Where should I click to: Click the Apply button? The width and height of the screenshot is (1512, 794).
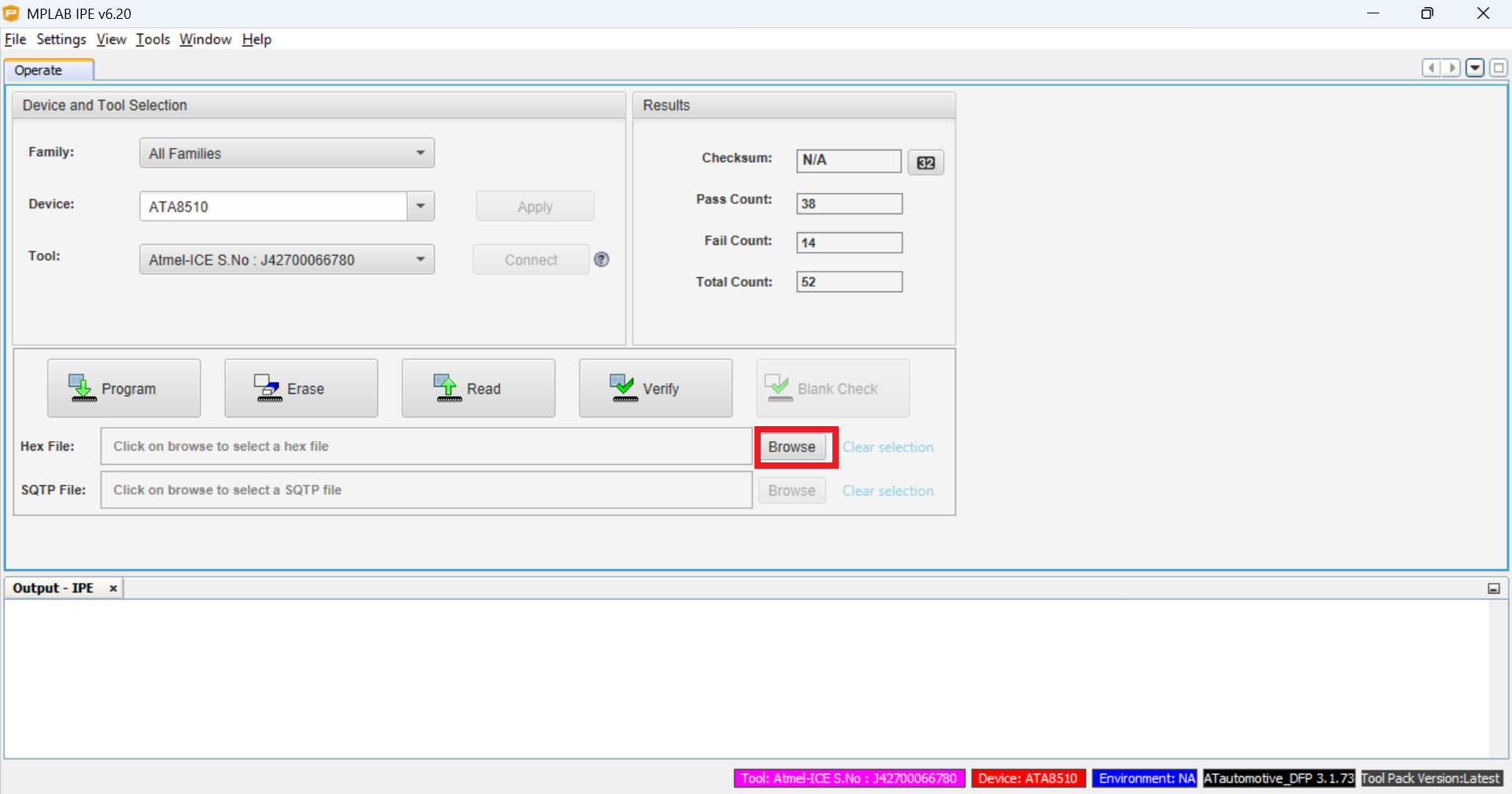(x=535, y=206)
